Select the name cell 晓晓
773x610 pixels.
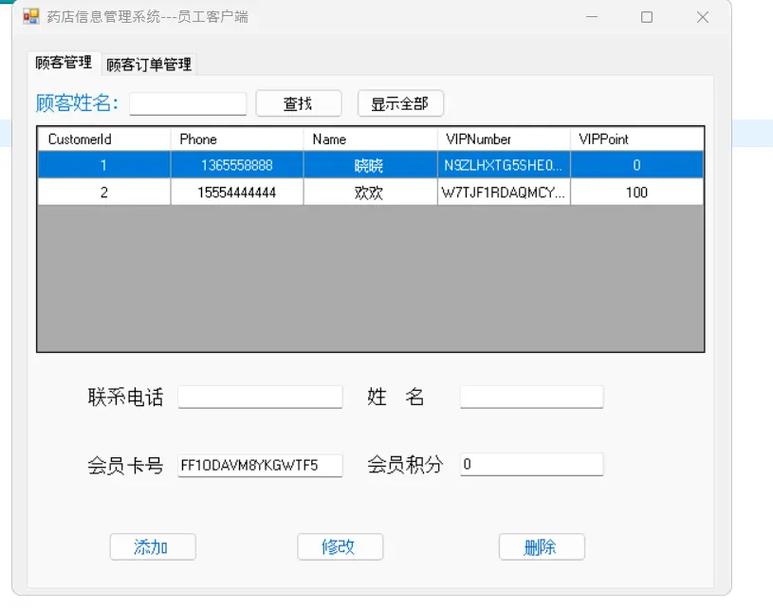370,165
